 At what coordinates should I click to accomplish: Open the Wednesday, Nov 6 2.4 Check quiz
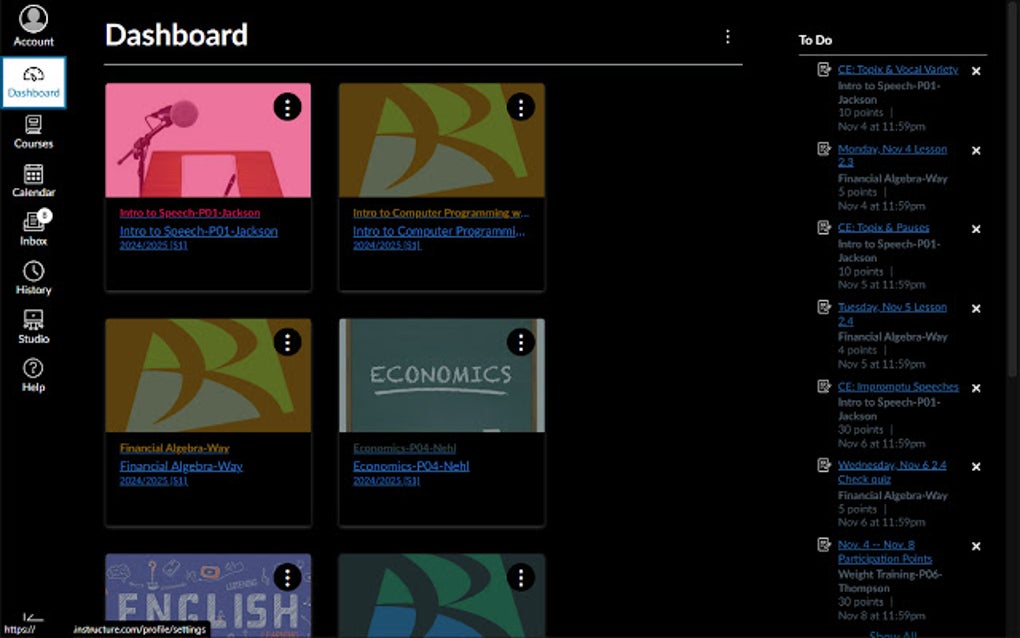point(892,472)
